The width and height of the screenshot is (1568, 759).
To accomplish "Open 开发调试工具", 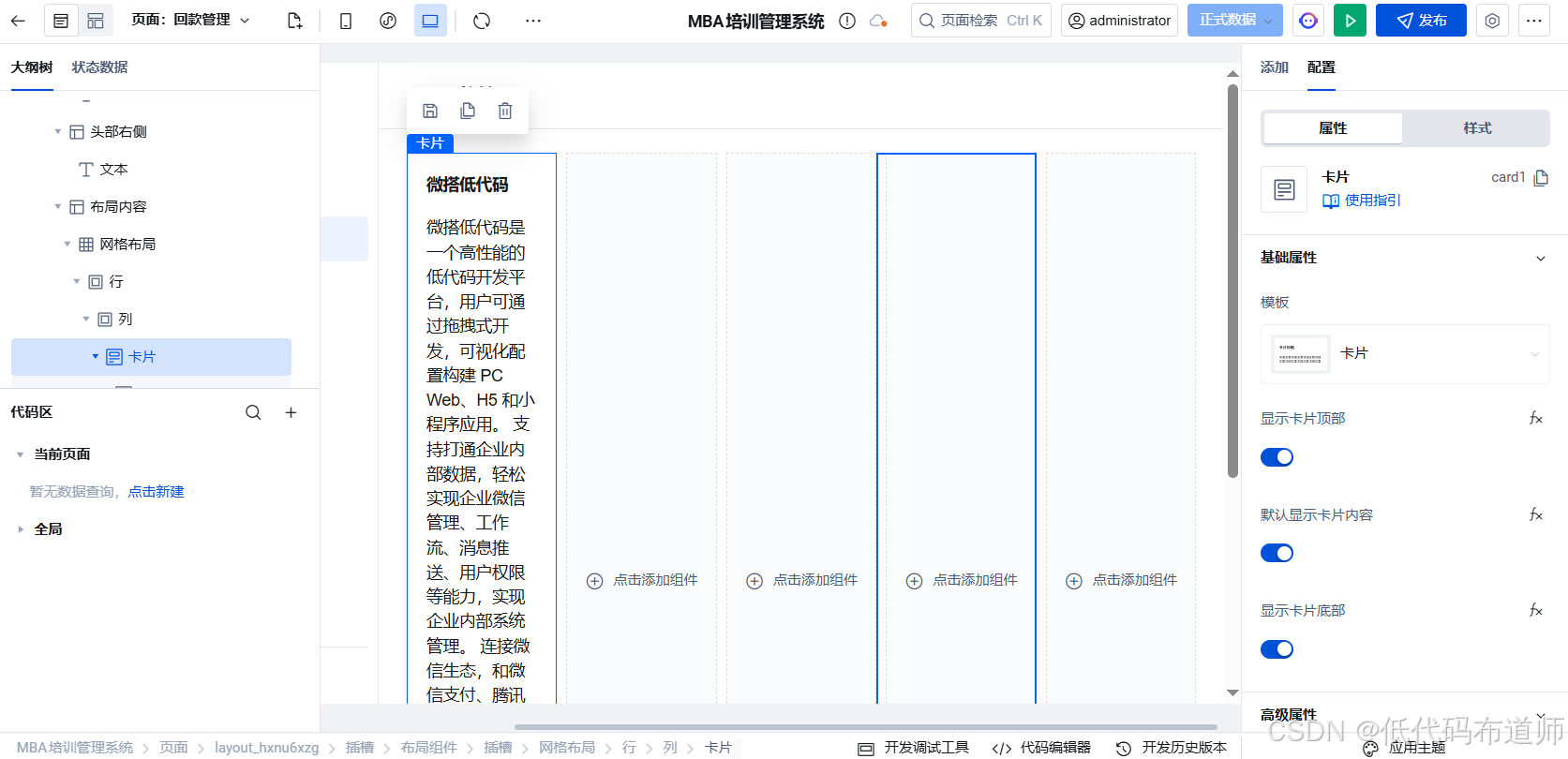I will (x=914, y=748).
